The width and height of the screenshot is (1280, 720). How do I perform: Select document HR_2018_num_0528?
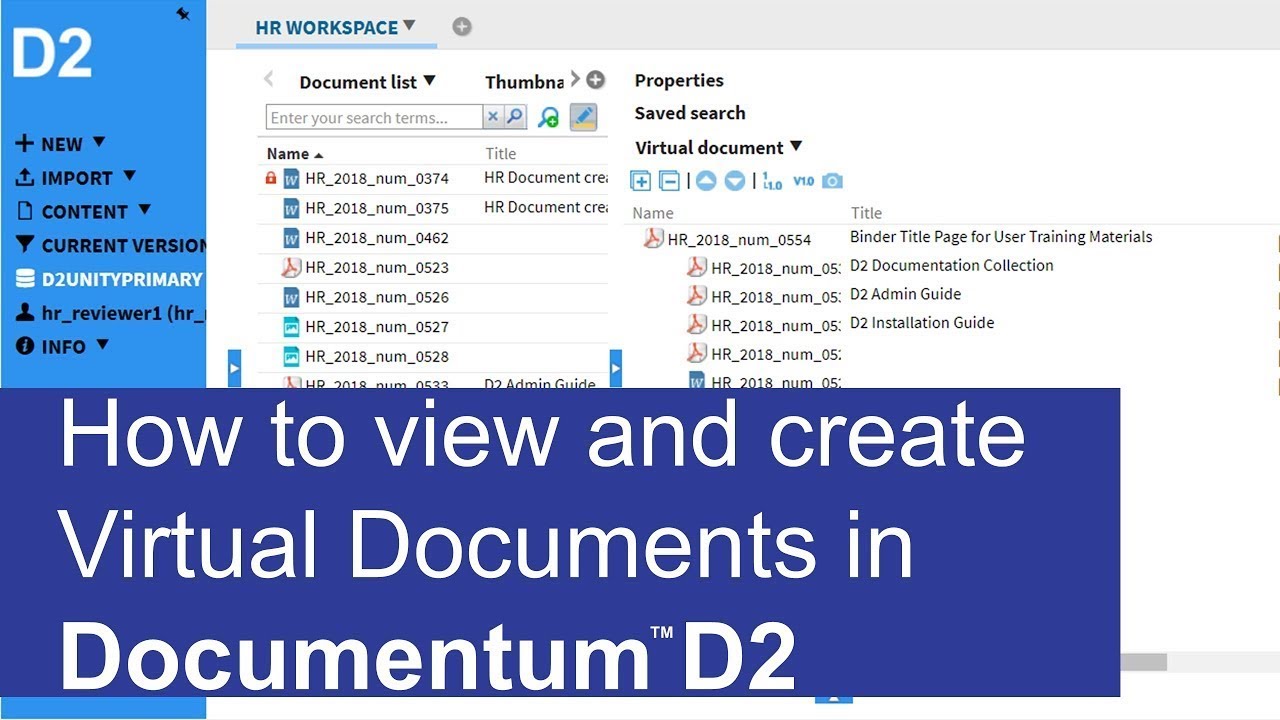[x=377, y=356]
